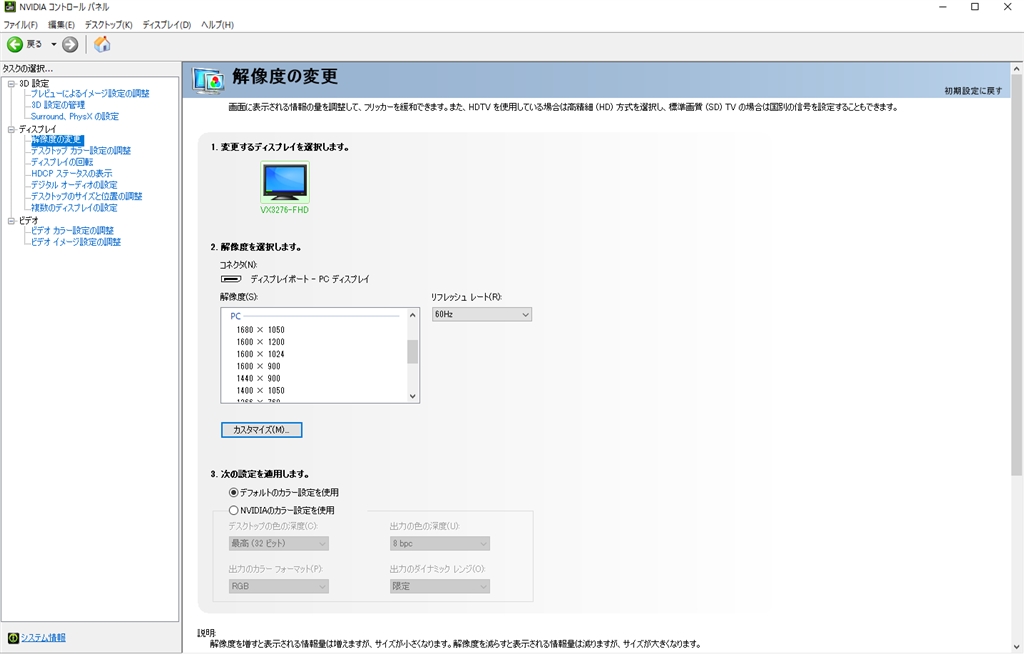Click 初期設定に戻す link
This screenshot has width=1024, height=654.
(x=973, y=91)
